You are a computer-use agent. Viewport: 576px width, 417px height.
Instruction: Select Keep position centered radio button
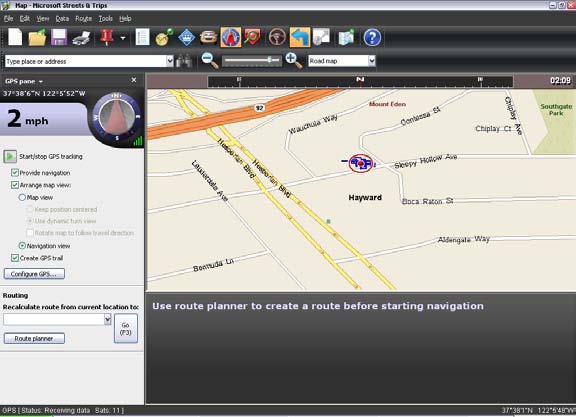30,209
